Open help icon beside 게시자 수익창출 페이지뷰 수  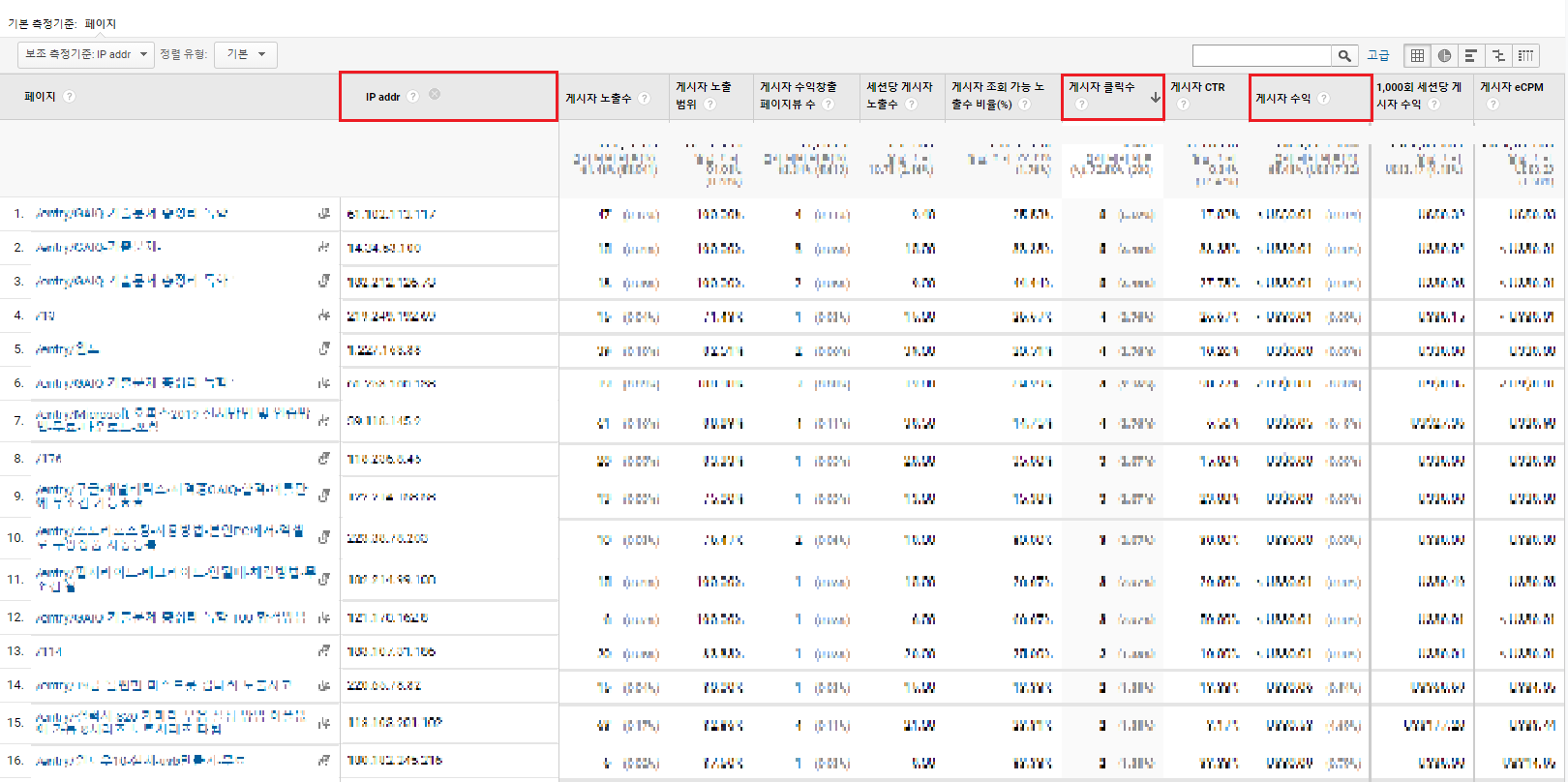[x=829, y=105]
